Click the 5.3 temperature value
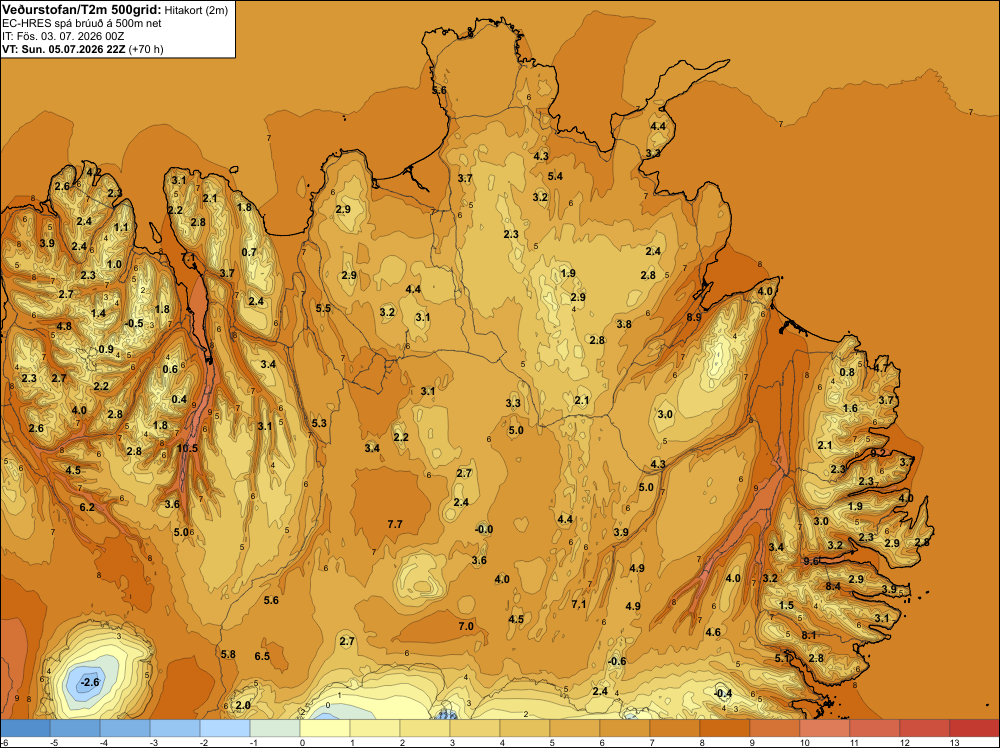Image resolution: width=1000 pixels, height=748 pixels. pyautogui.click(x=319, y=423)
